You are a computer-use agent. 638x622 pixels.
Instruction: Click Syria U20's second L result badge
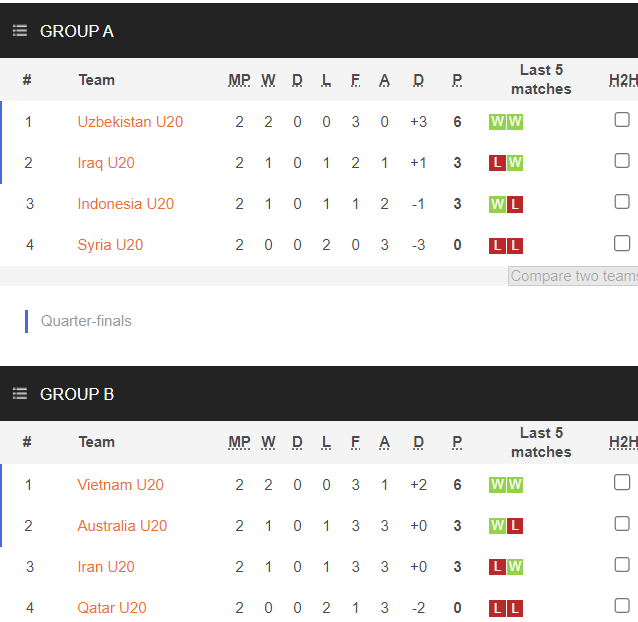point(515,245)
